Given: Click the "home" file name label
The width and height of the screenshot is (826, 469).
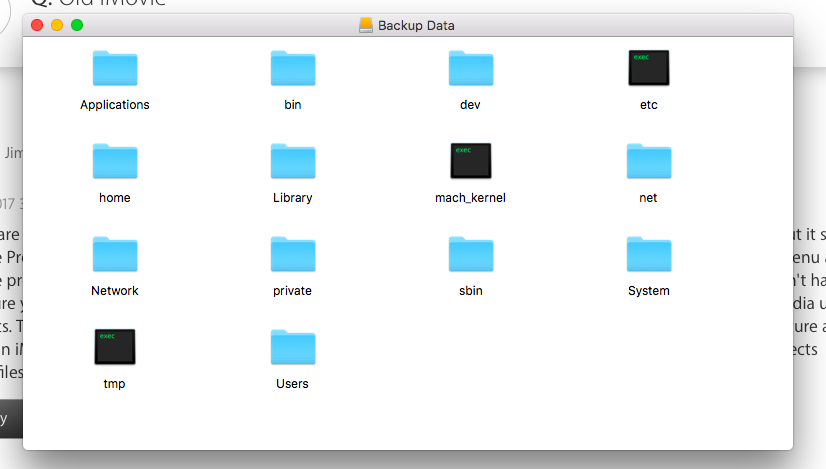Looking at the screenshot, I should click(115, 198).
